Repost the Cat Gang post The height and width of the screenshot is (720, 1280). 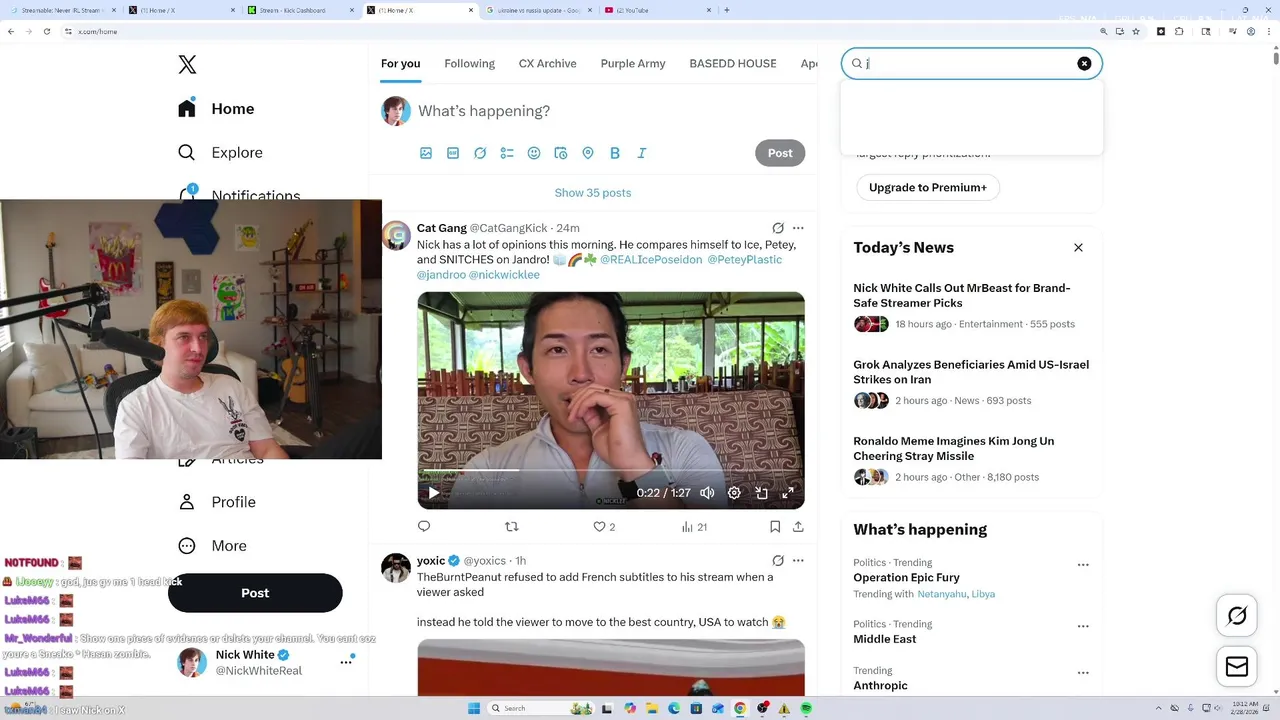point(512,526)
